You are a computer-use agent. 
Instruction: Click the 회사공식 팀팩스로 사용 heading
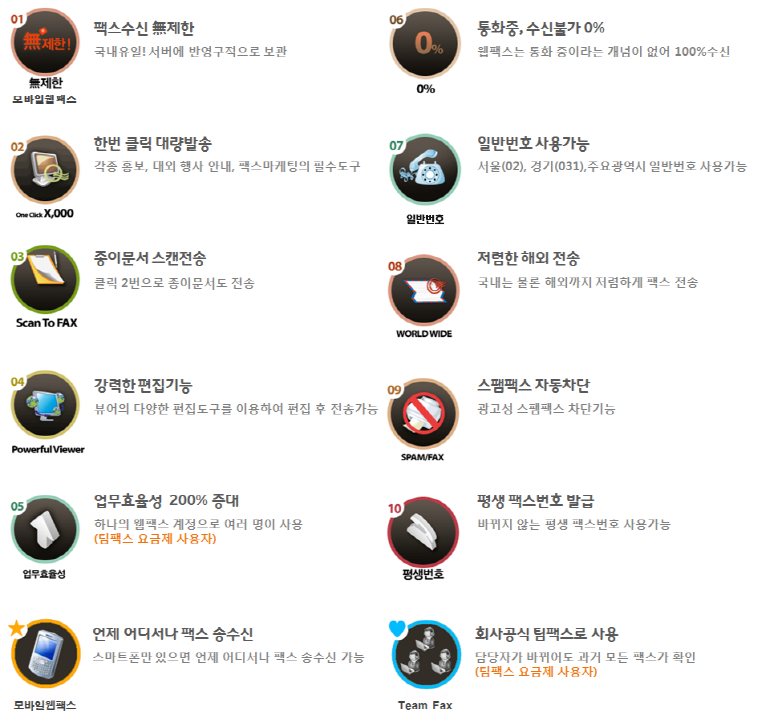point(546,634)
